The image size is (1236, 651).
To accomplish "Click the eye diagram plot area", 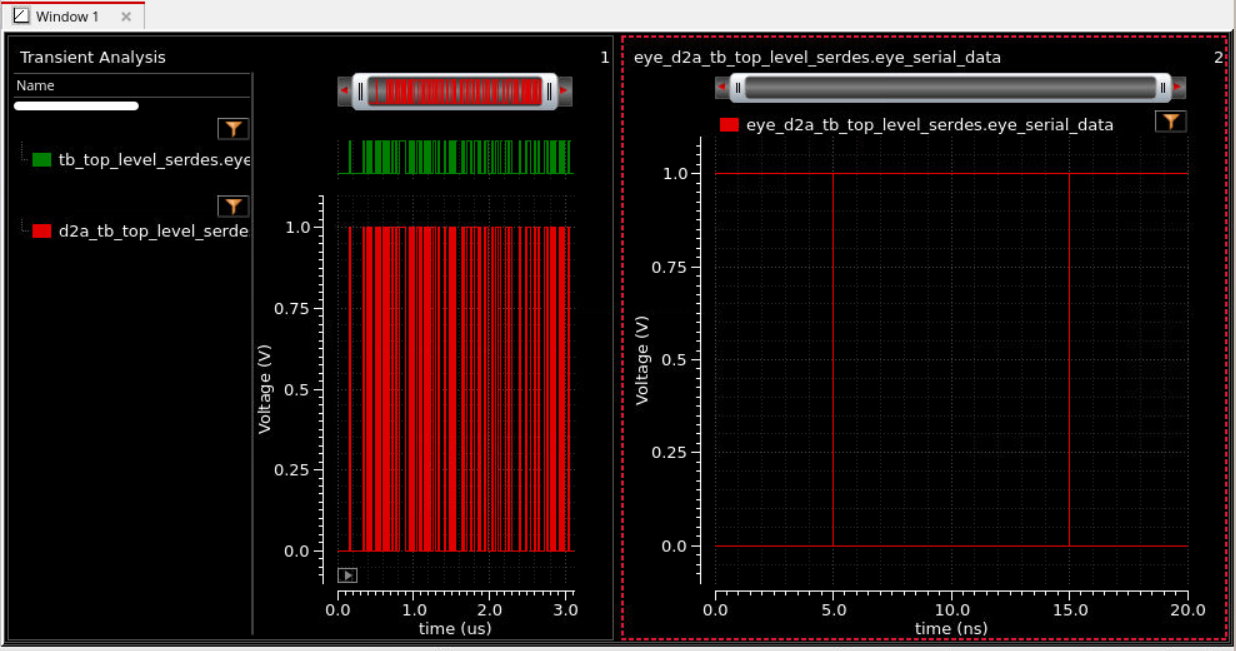I will (x=952, y=360).
